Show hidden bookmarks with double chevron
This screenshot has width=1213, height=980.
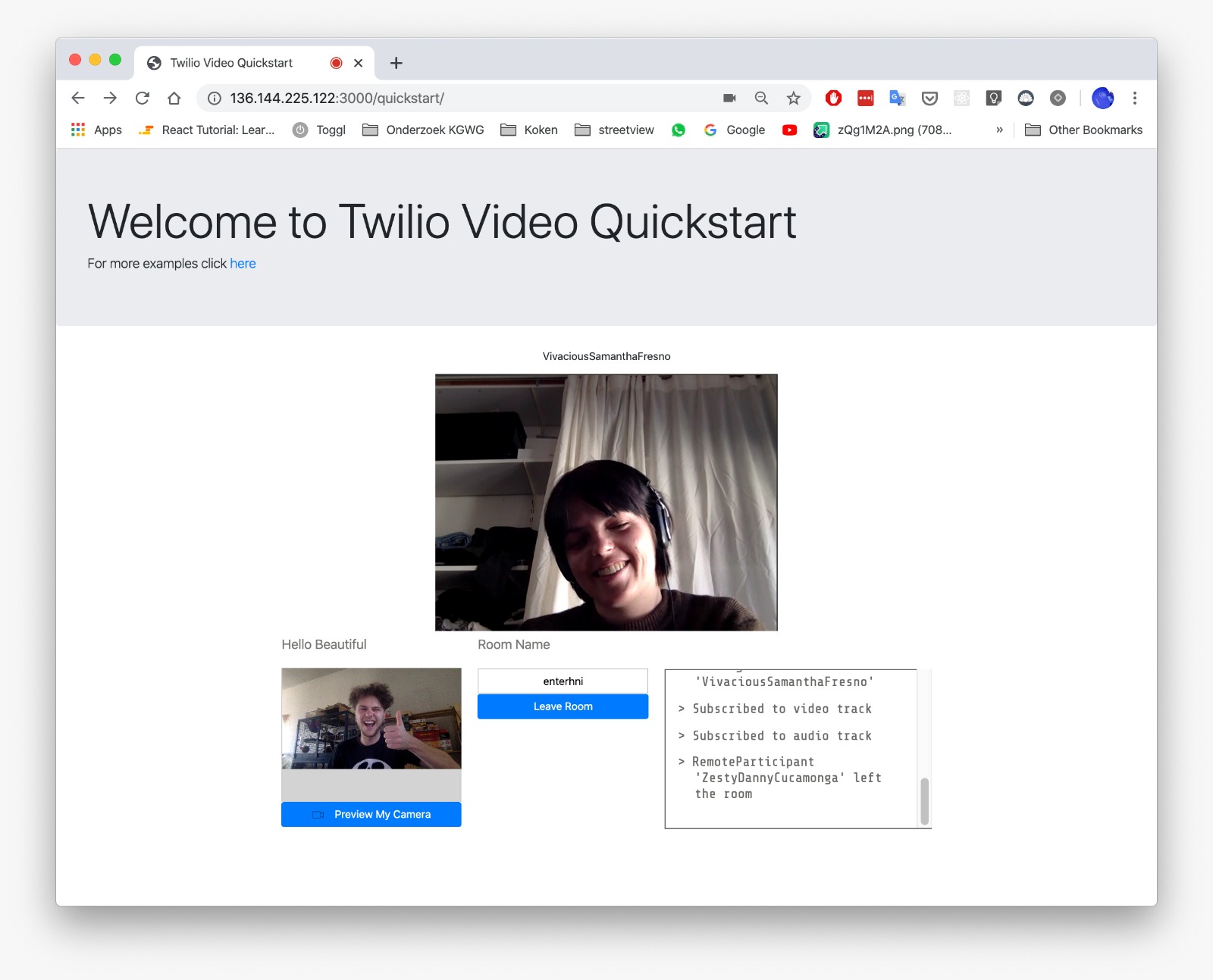pos(999,130)
